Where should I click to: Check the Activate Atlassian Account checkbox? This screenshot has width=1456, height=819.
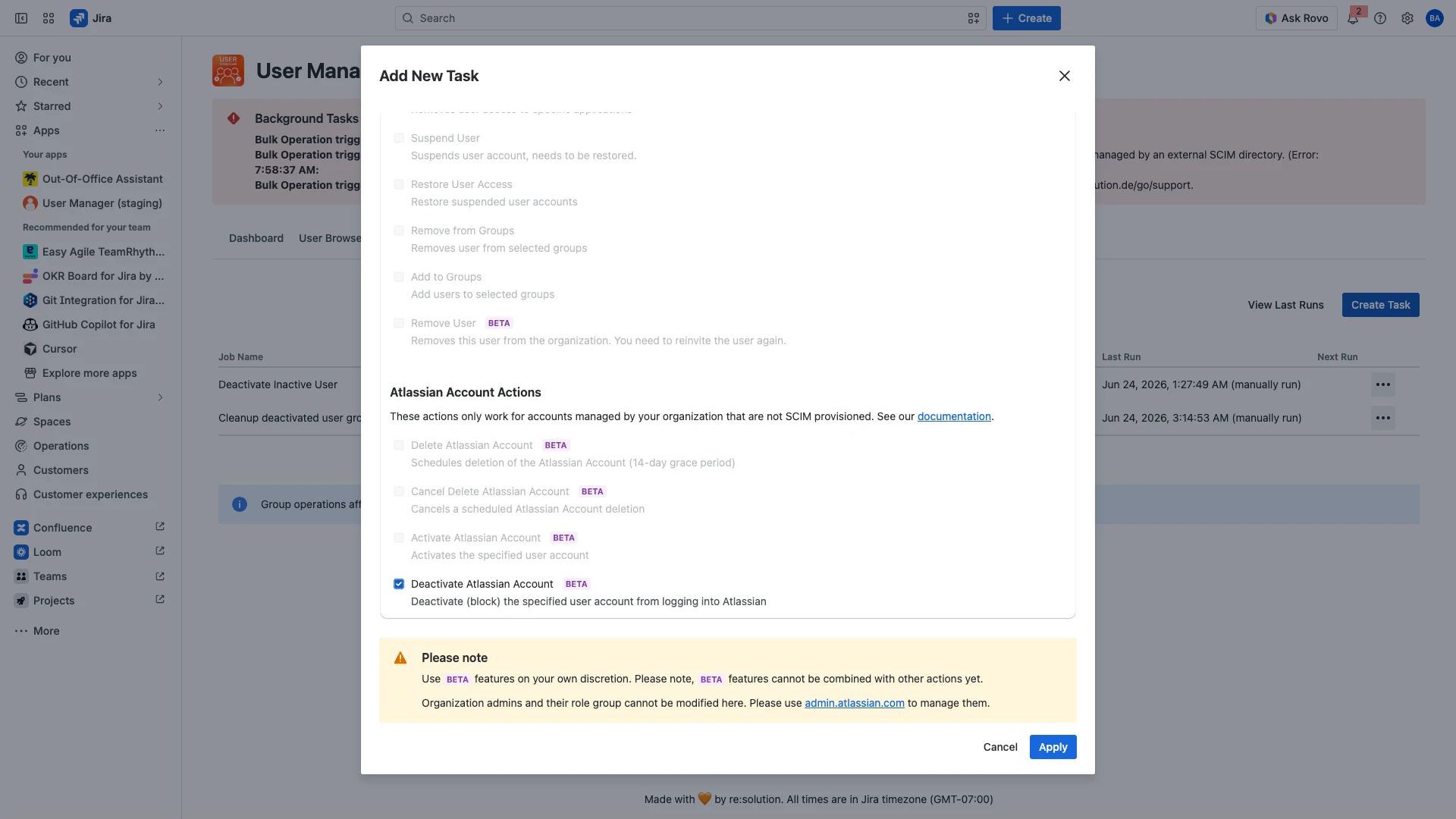(399, 538)
